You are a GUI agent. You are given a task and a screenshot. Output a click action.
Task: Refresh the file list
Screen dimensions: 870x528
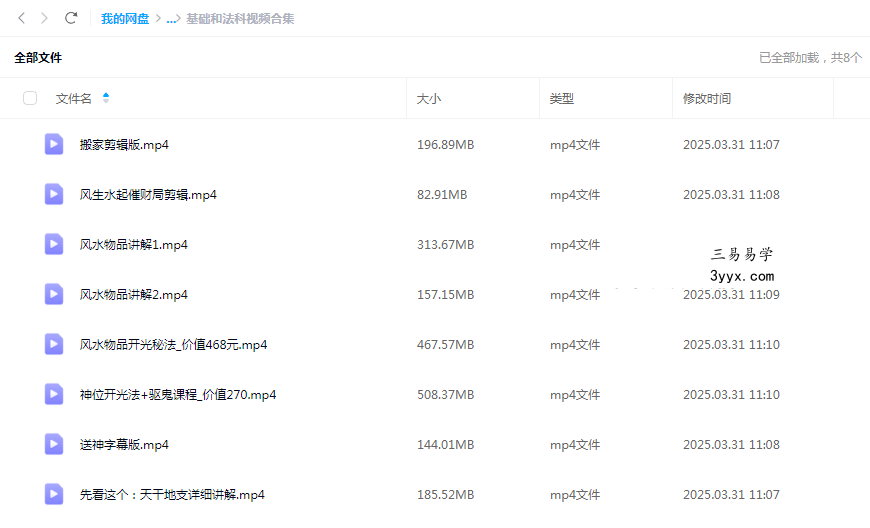tap(70, 18)
